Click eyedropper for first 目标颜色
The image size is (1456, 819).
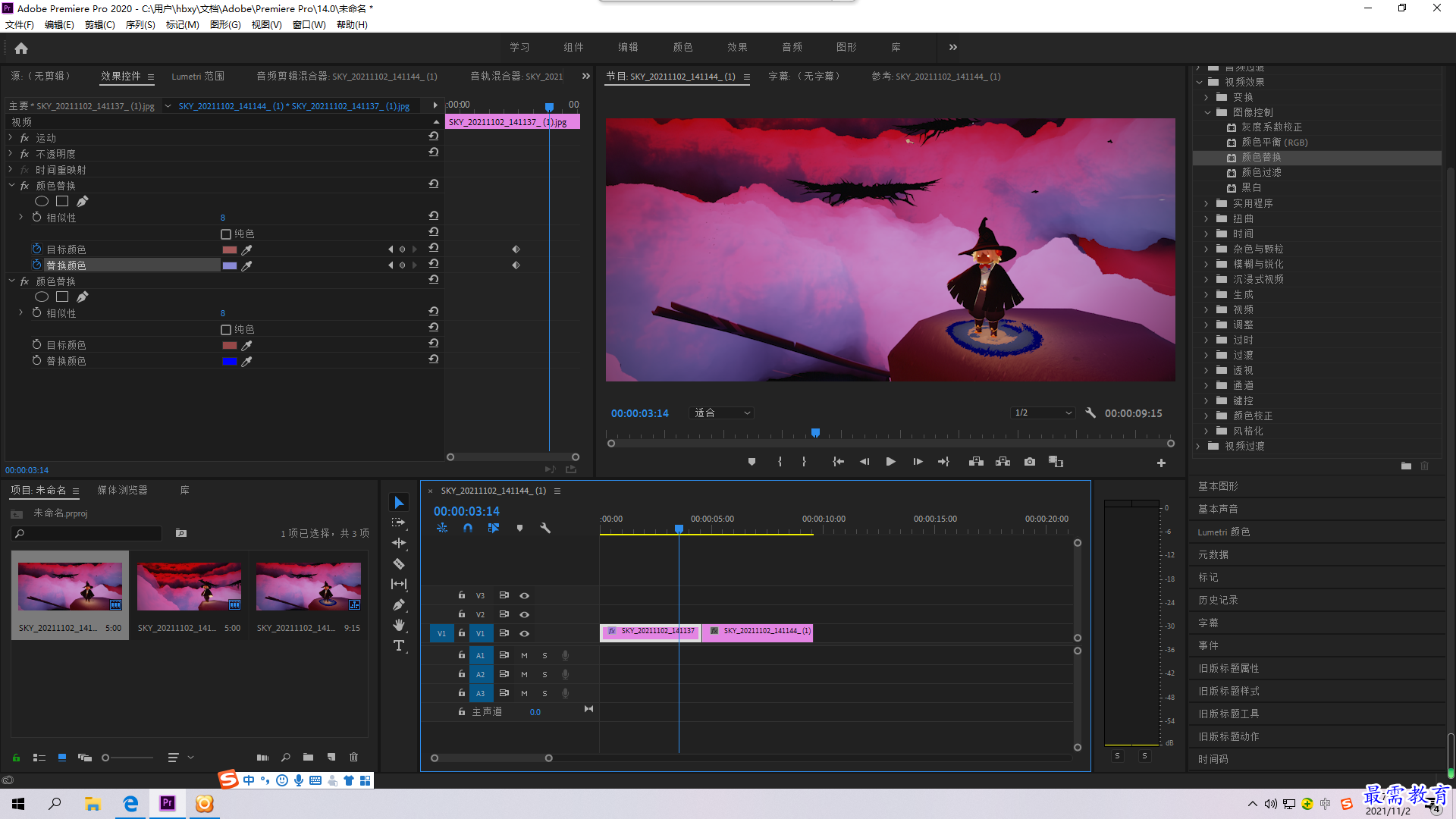tap(246, 249)
